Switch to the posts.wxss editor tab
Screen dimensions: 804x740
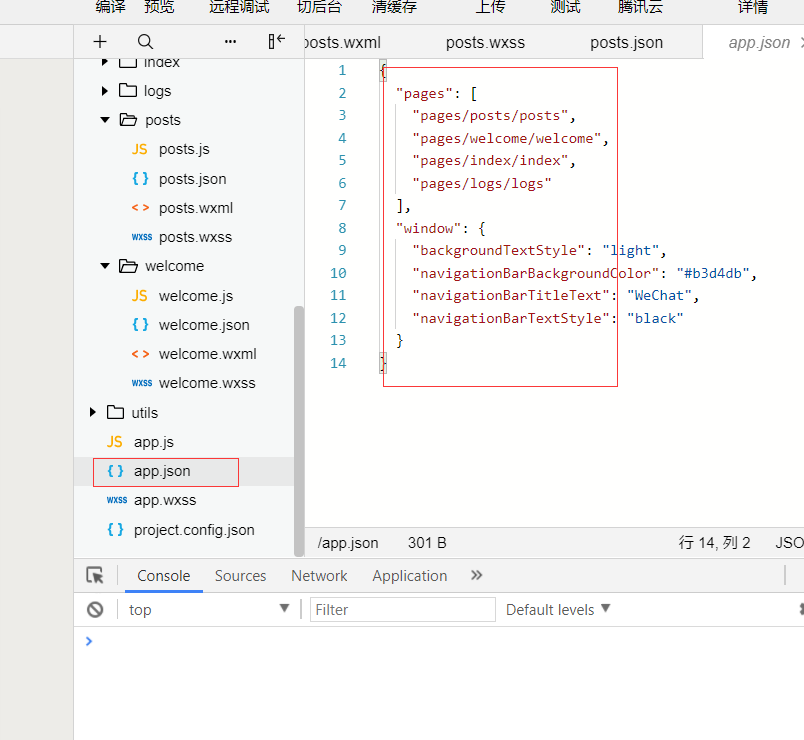[485, 42]
